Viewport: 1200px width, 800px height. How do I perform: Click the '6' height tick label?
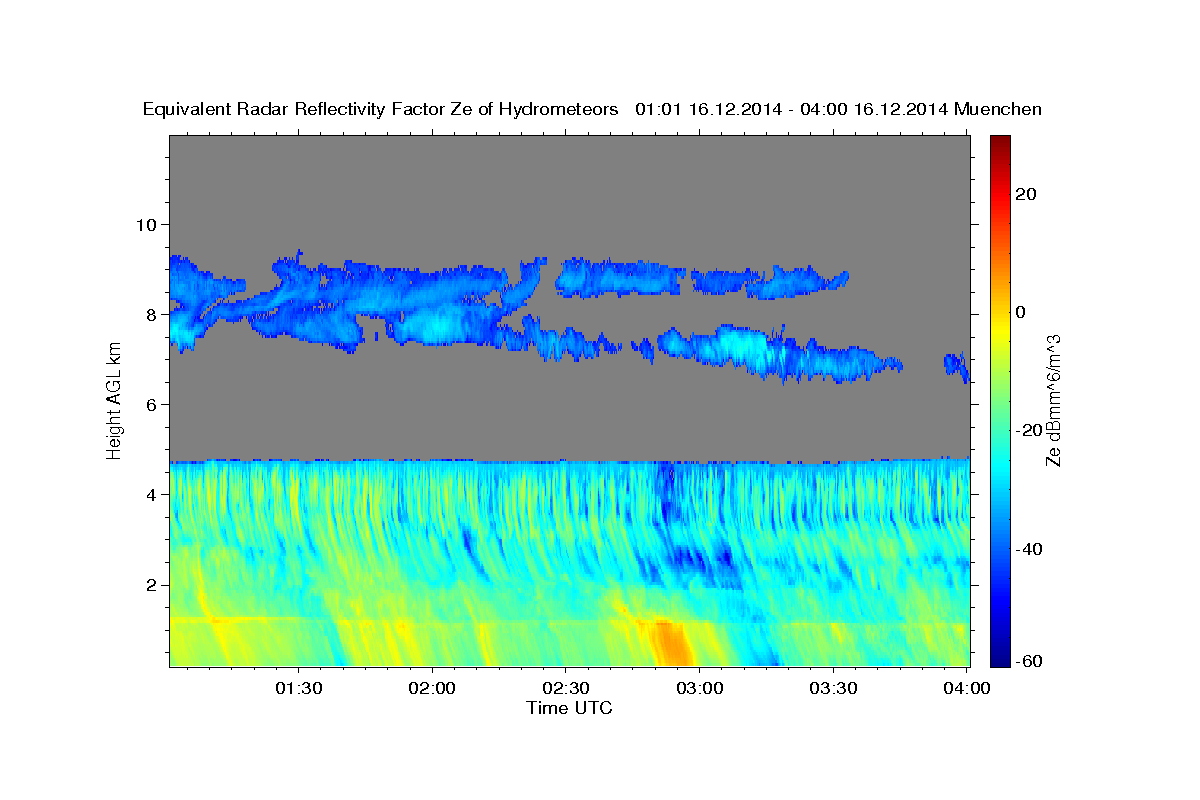[152, 404]
